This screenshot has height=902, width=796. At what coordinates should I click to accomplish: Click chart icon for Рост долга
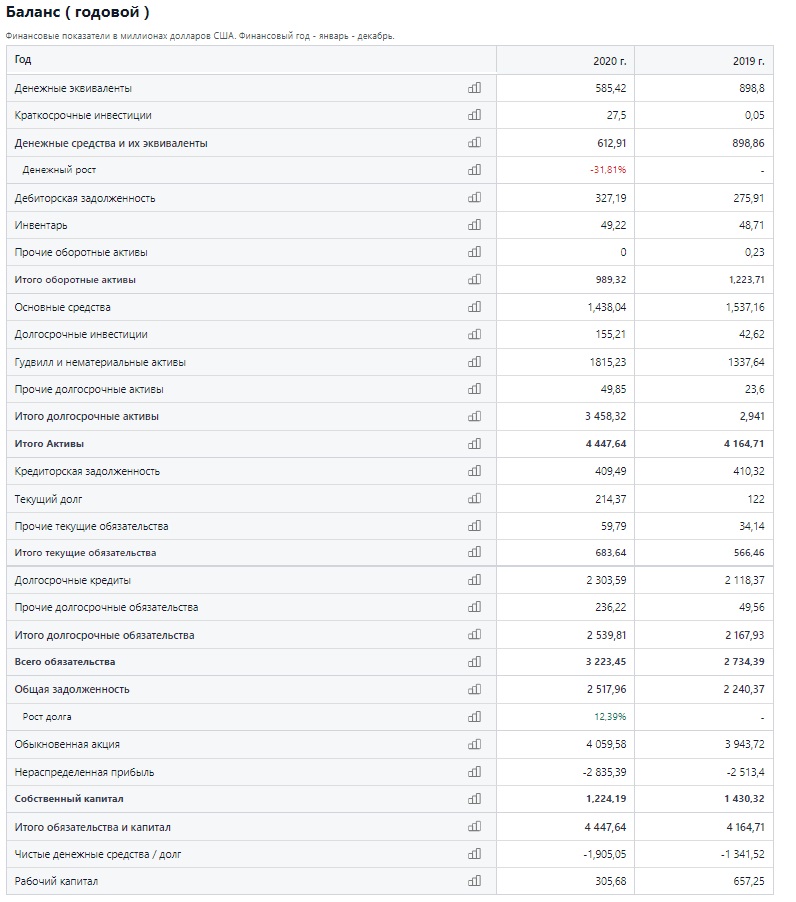pyautogui.click(x=474, y=717)
